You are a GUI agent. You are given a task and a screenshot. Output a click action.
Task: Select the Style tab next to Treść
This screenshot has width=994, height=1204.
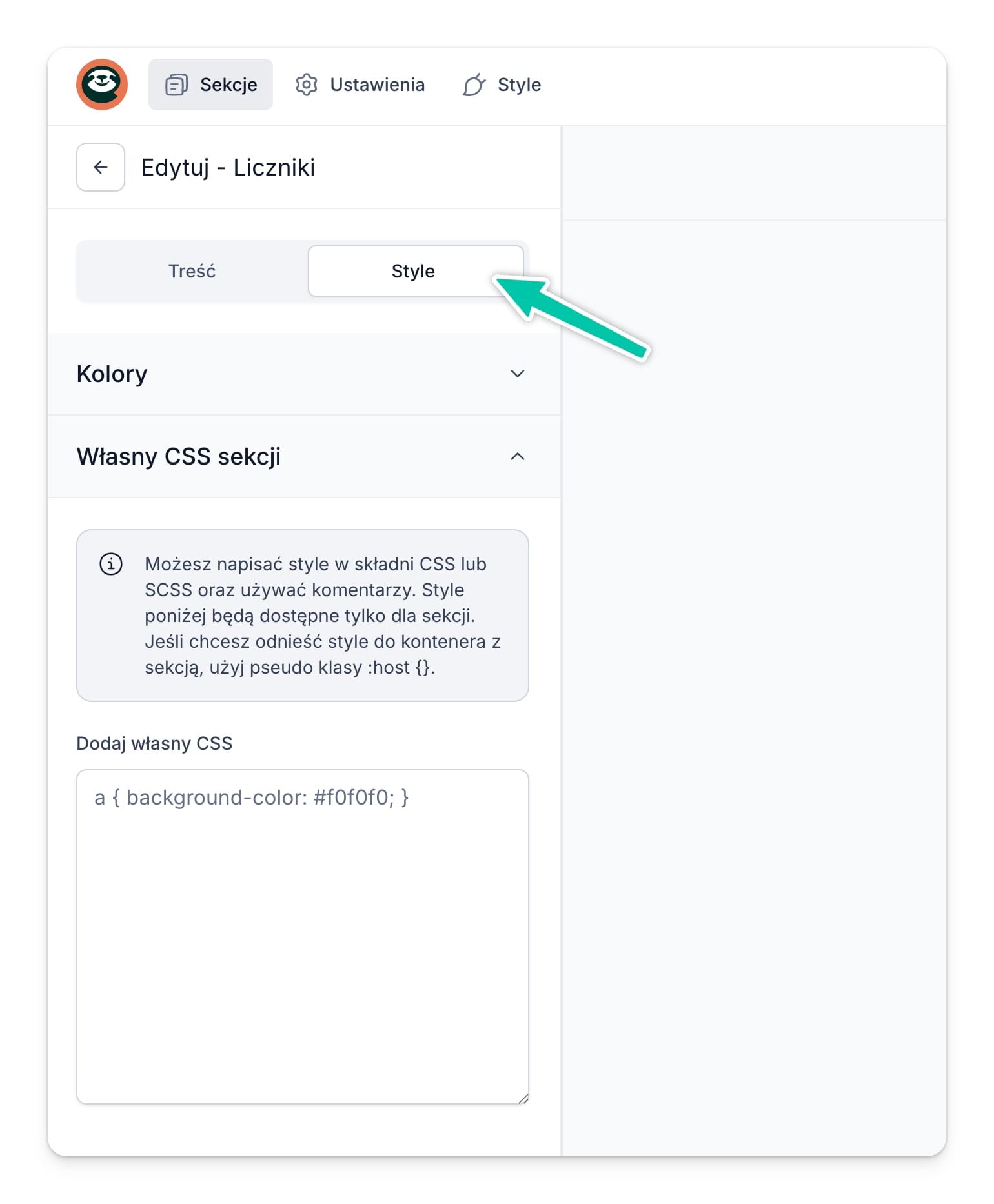[x=416, y=271]
